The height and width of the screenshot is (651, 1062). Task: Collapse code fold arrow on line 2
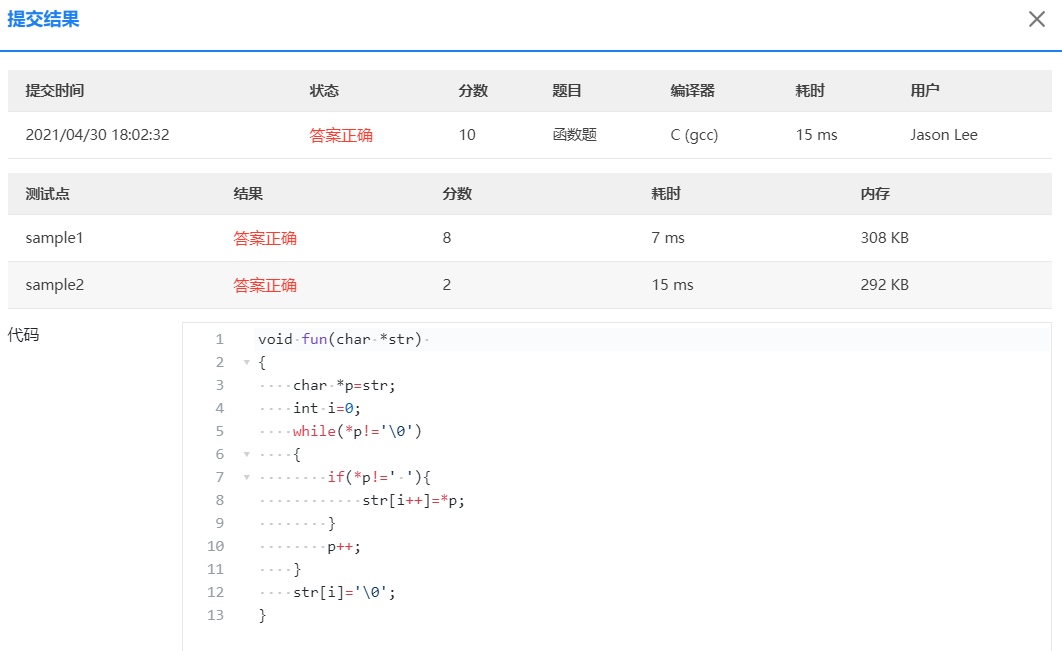pos(247,362)
